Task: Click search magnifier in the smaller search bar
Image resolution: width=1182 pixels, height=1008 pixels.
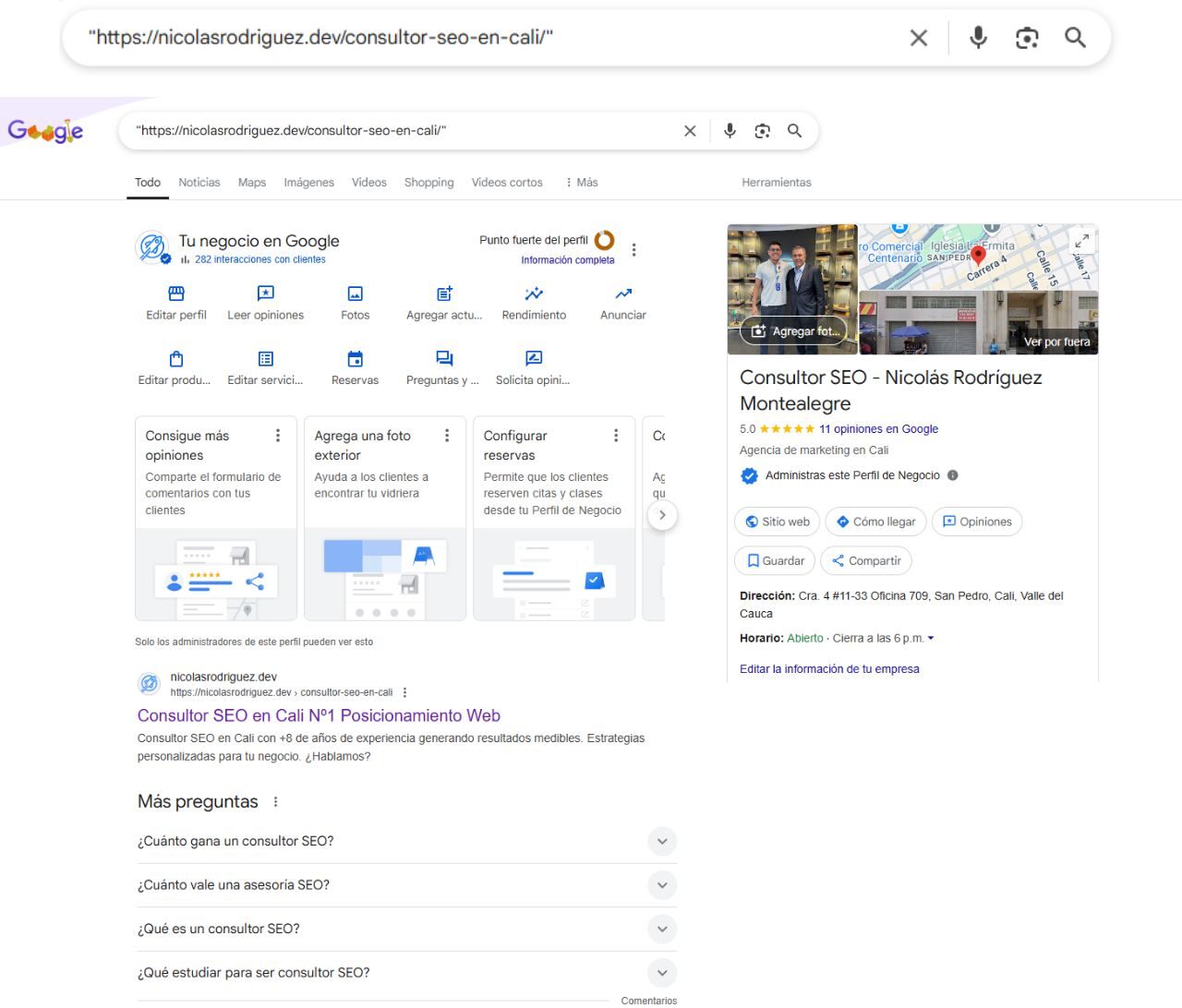Action: [794, 131]
